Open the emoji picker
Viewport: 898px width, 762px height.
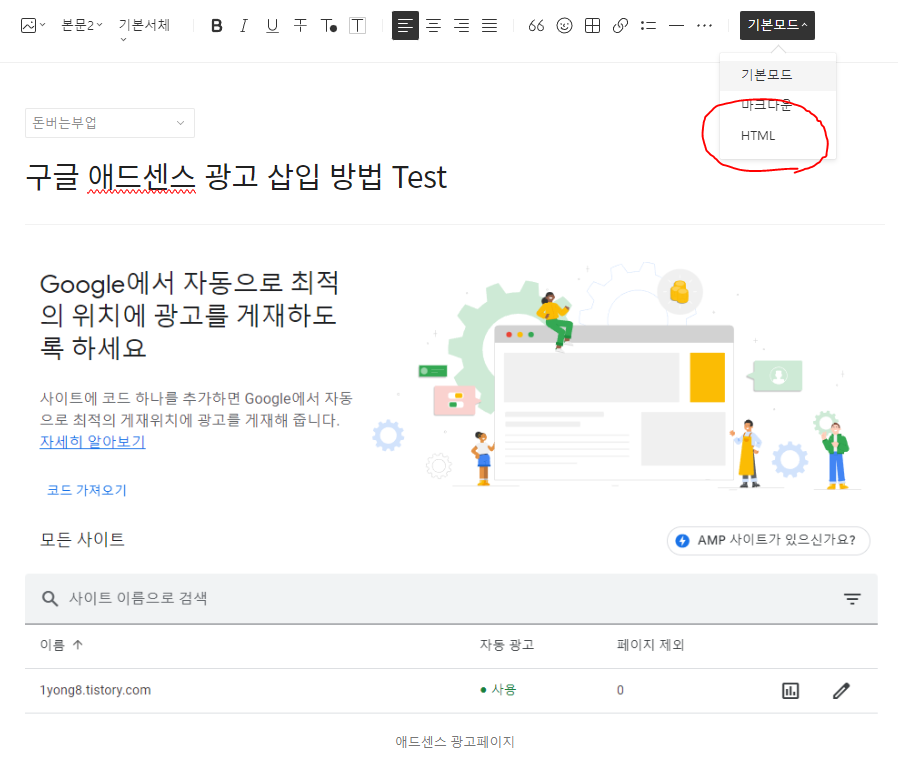pyautogui.click(x=564, y=26)
